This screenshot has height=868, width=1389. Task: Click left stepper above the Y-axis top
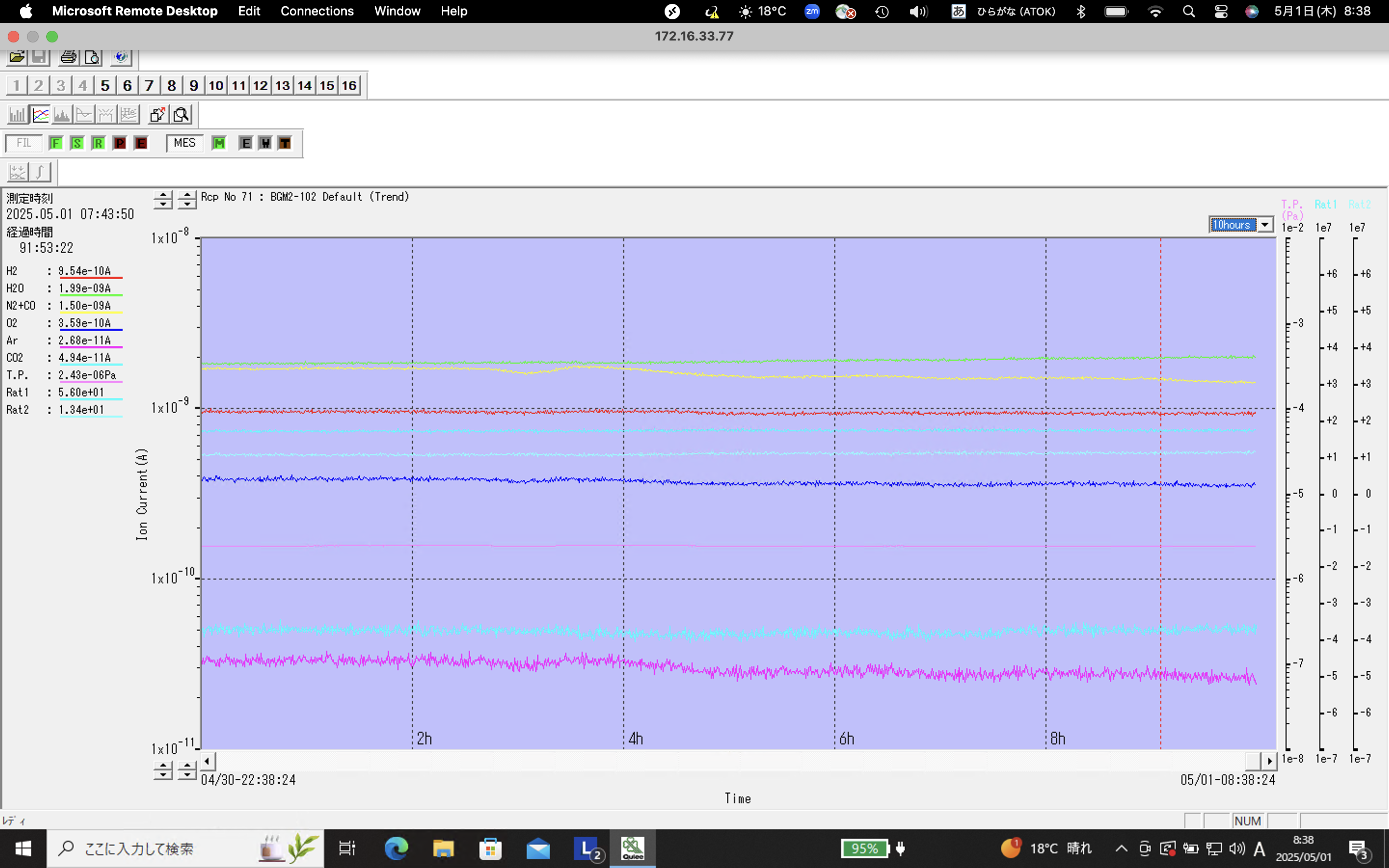(163, 199)
